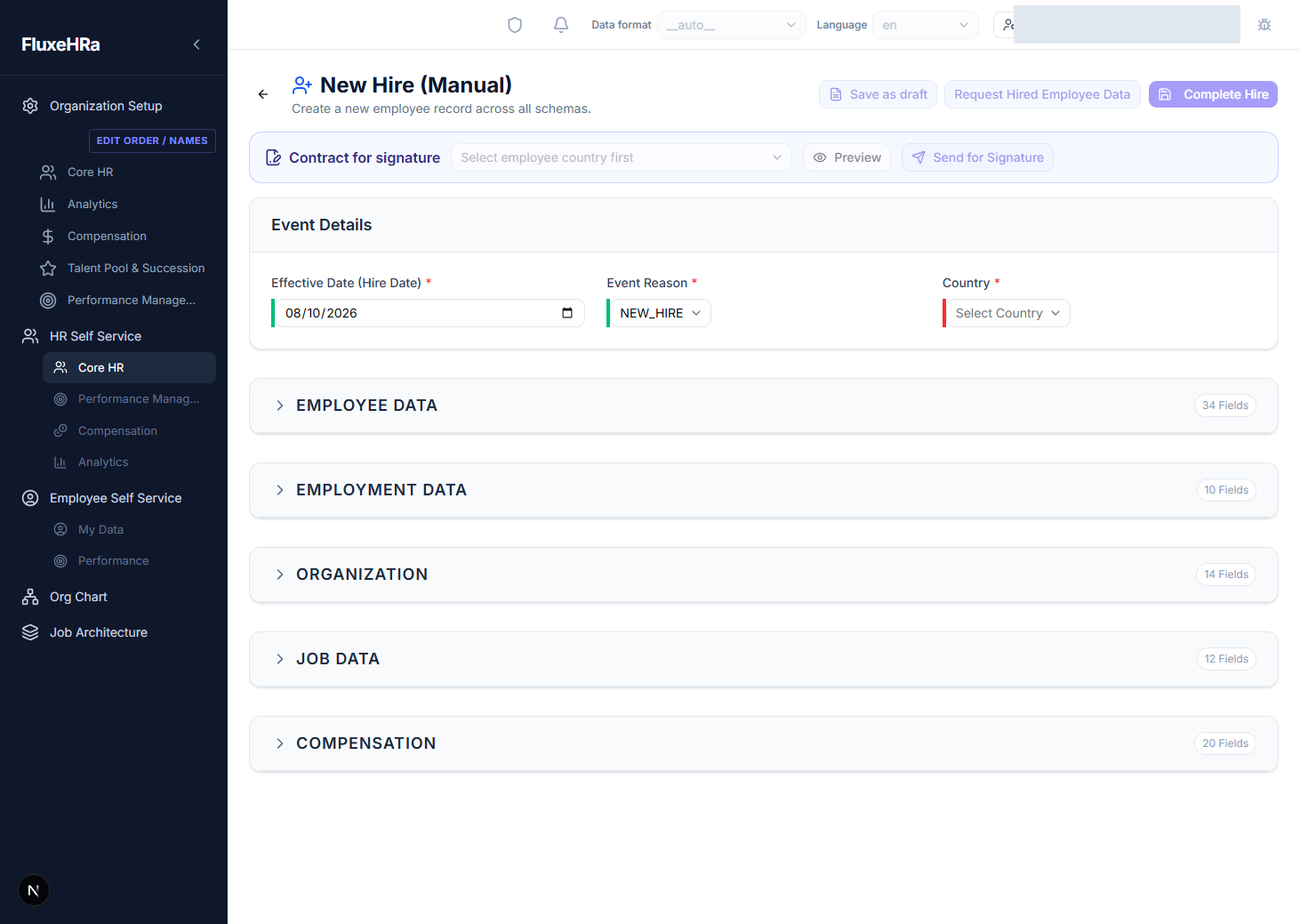Click the Organization Setup gear icon
This screenshot has width=1300, height=924.
[x=30, y=106]
